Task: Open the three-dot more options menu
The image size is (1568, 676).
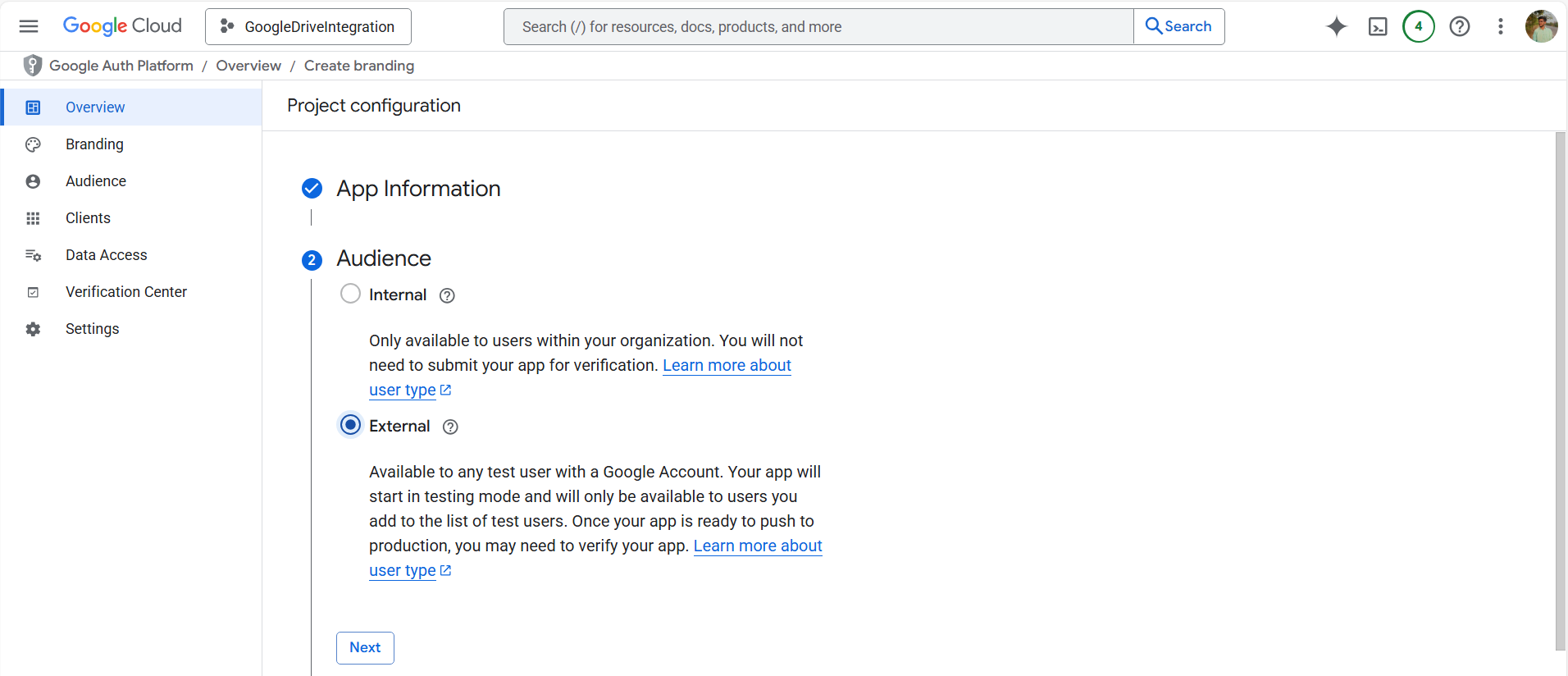Action: pos(1500,26)
